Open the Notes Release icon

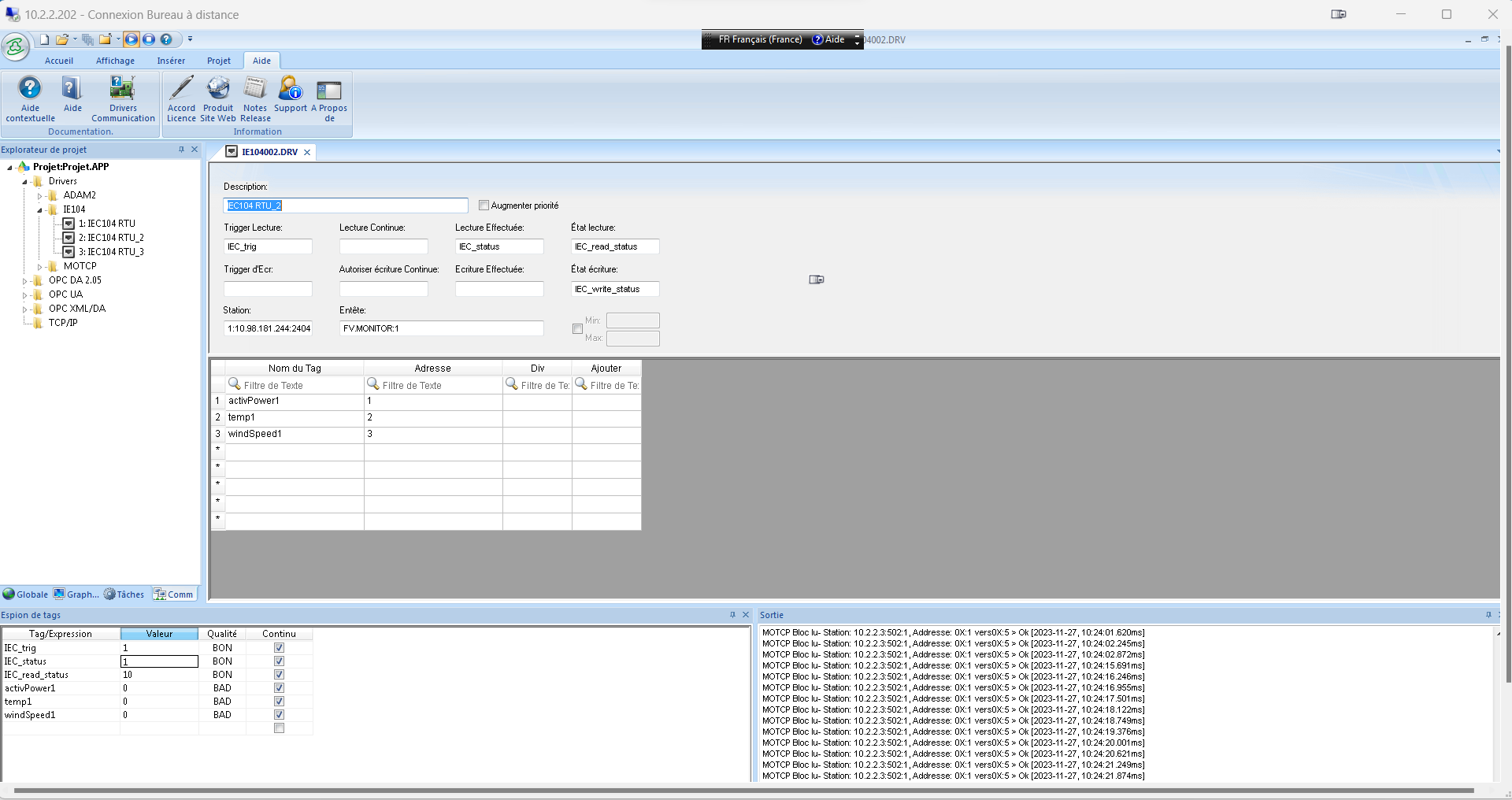(x=255, y=88)
